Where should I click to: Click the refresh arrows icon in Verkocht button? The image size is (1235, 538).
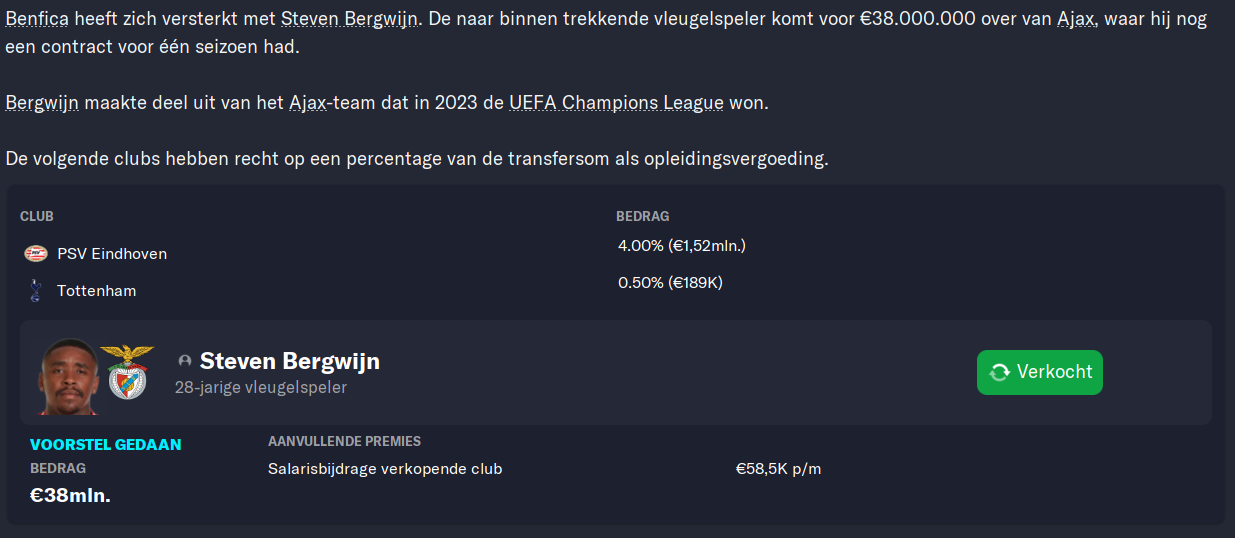pyautogui.click(x=999, y=372)
